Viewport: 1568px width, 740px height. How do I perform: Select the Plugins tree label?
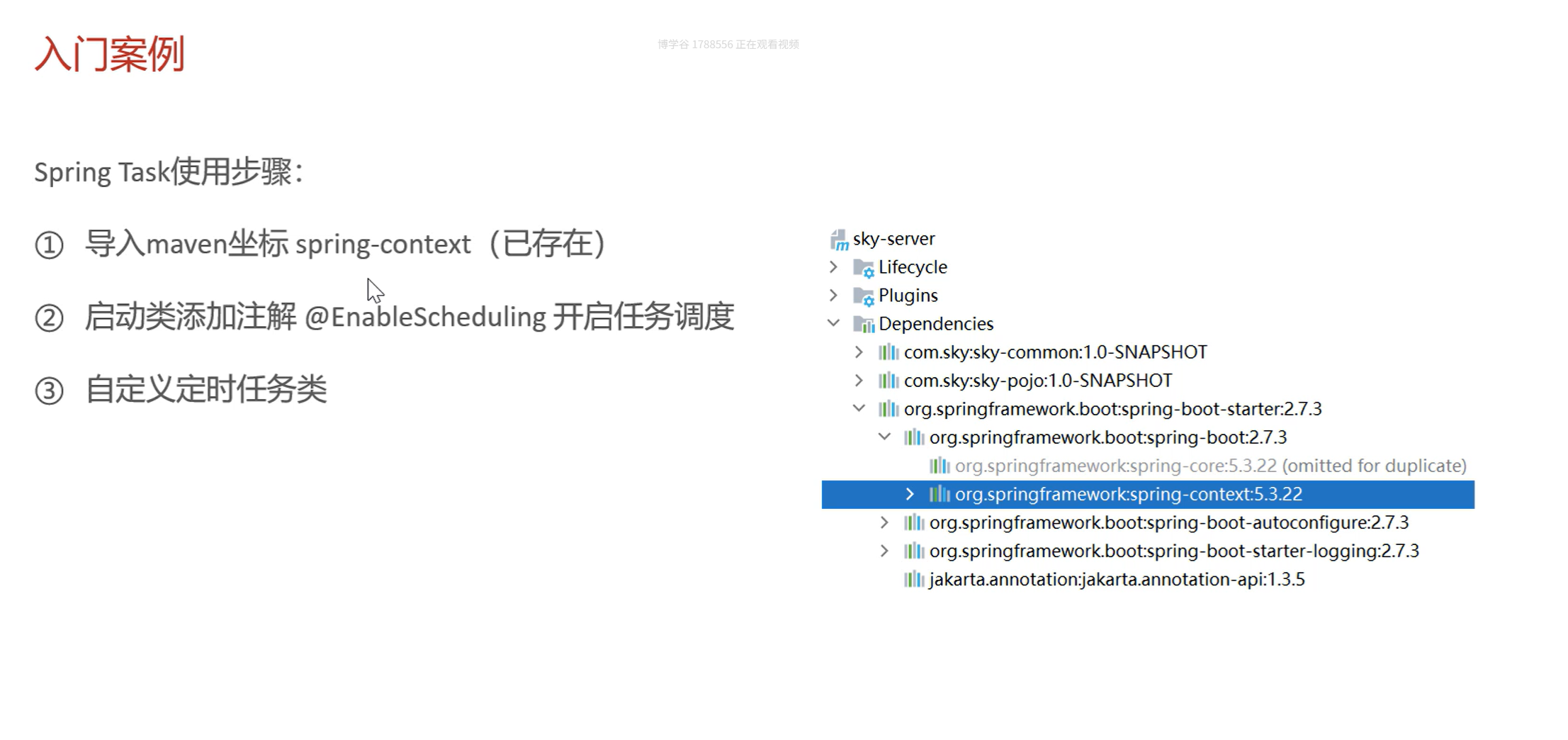point(908,296)
